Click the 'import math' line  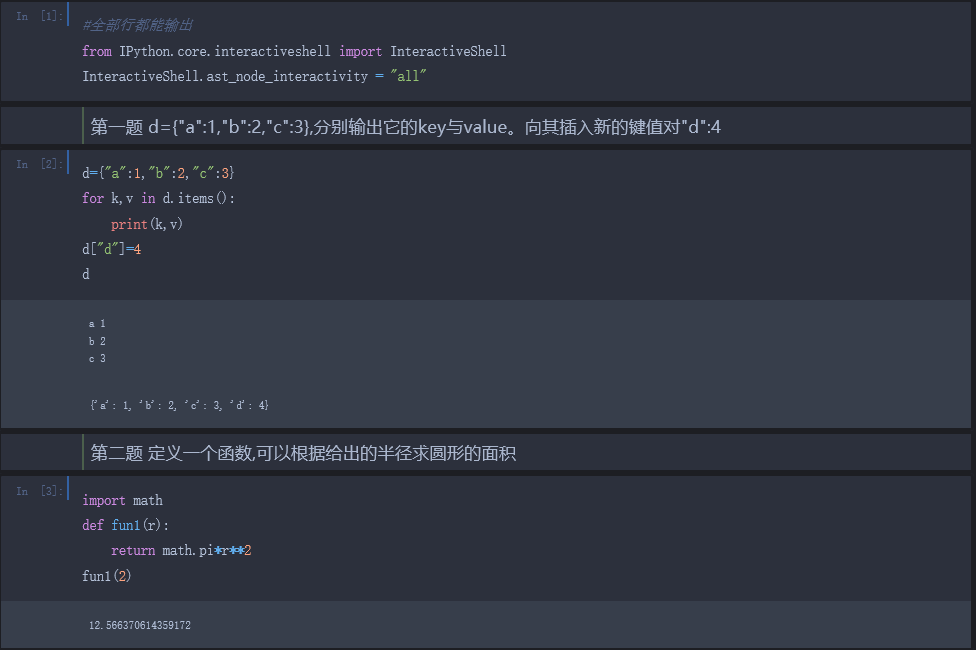[x=122, y=500]
